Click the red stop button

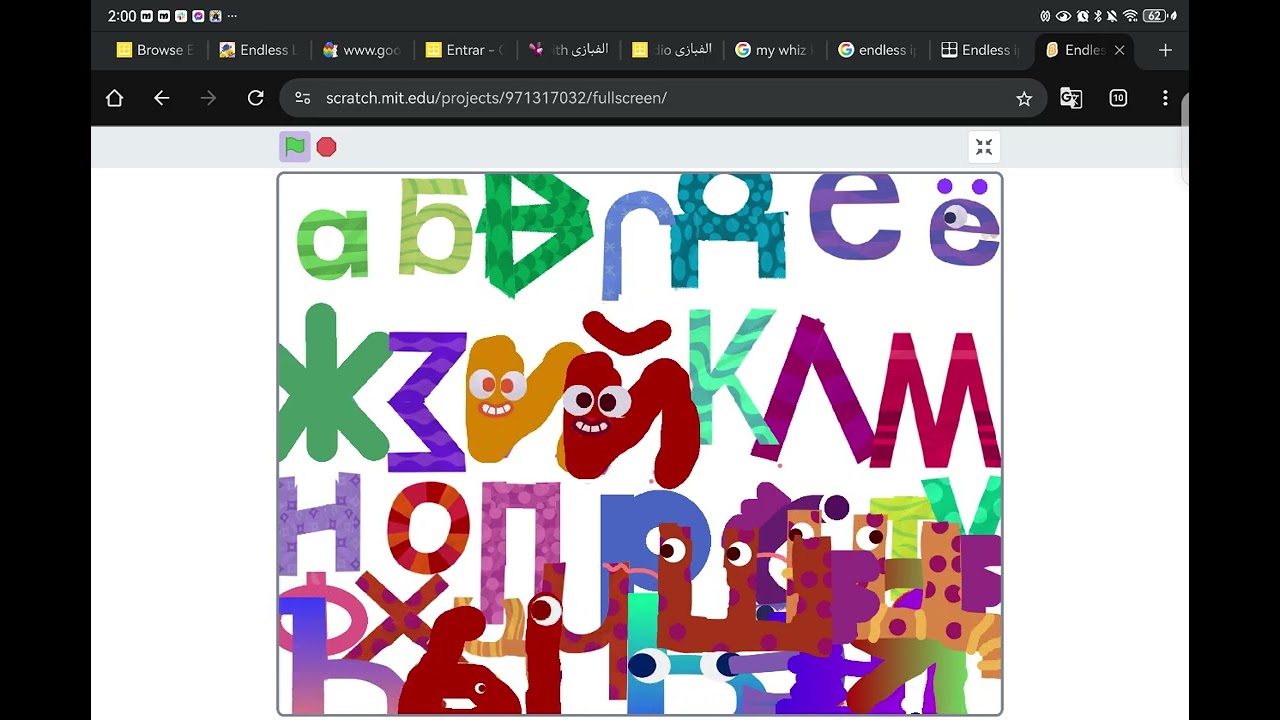pos(326,147)
